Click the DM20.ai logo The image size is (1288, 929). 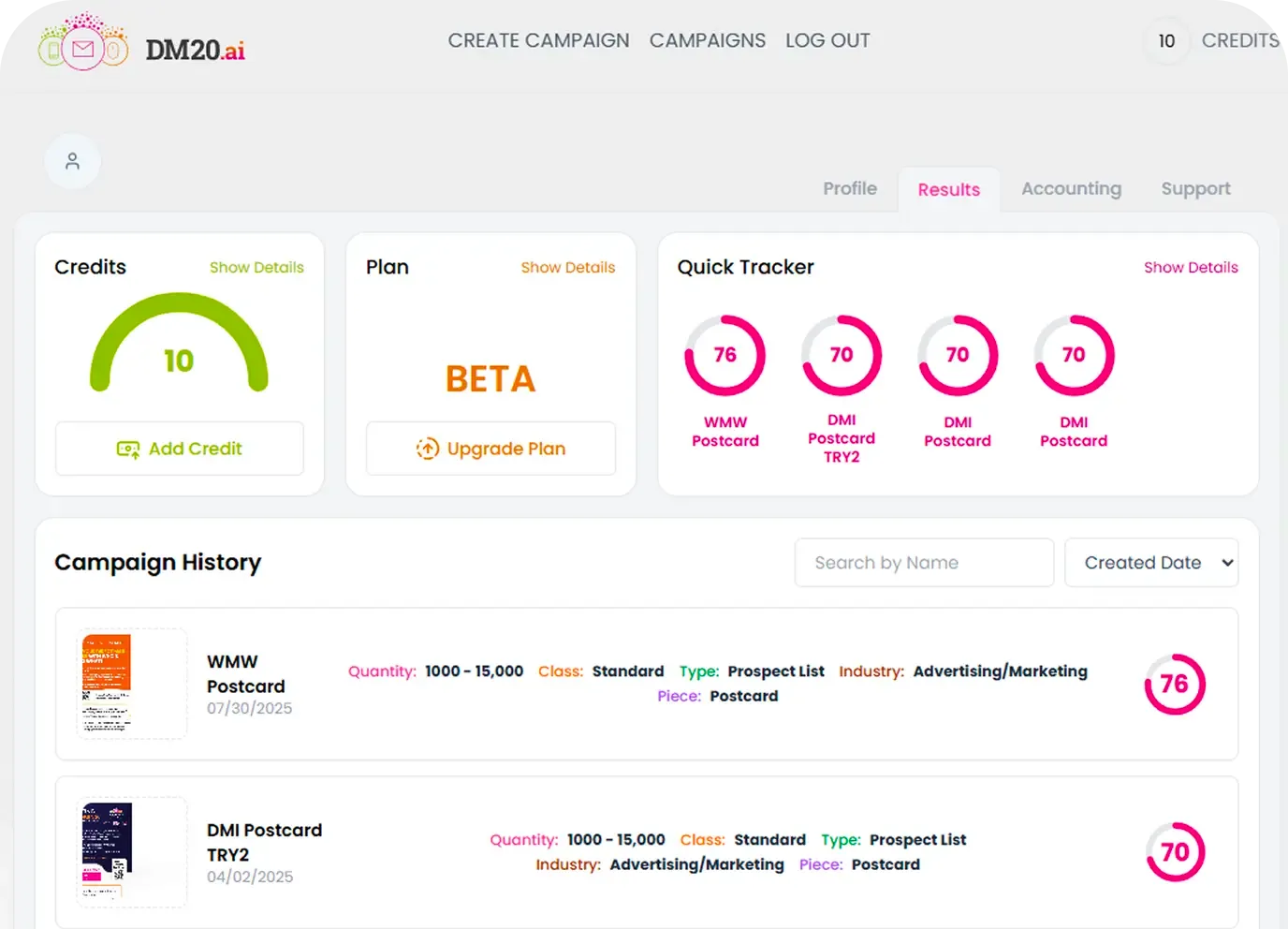141,45
